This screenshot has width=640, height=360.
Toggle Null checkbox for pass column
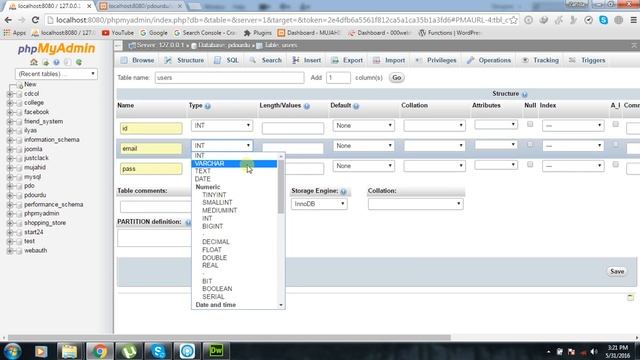tap(530, 164)
